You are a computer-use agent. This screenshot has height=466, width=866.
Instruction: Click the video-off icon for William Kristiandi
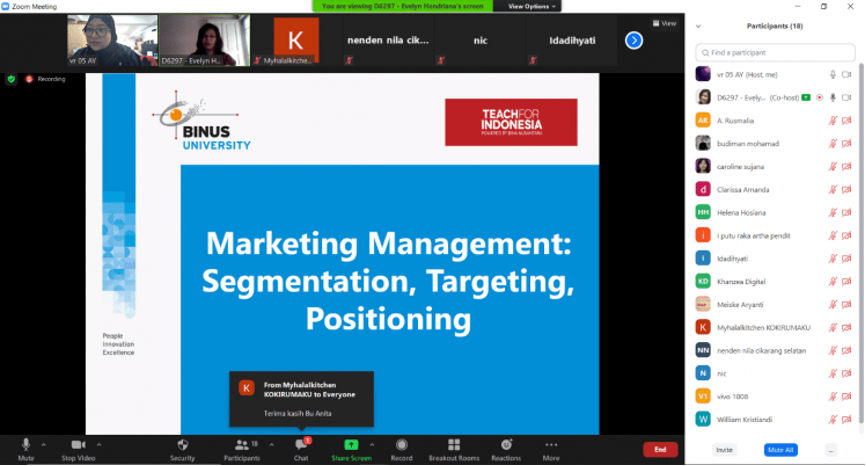point(846,420)
